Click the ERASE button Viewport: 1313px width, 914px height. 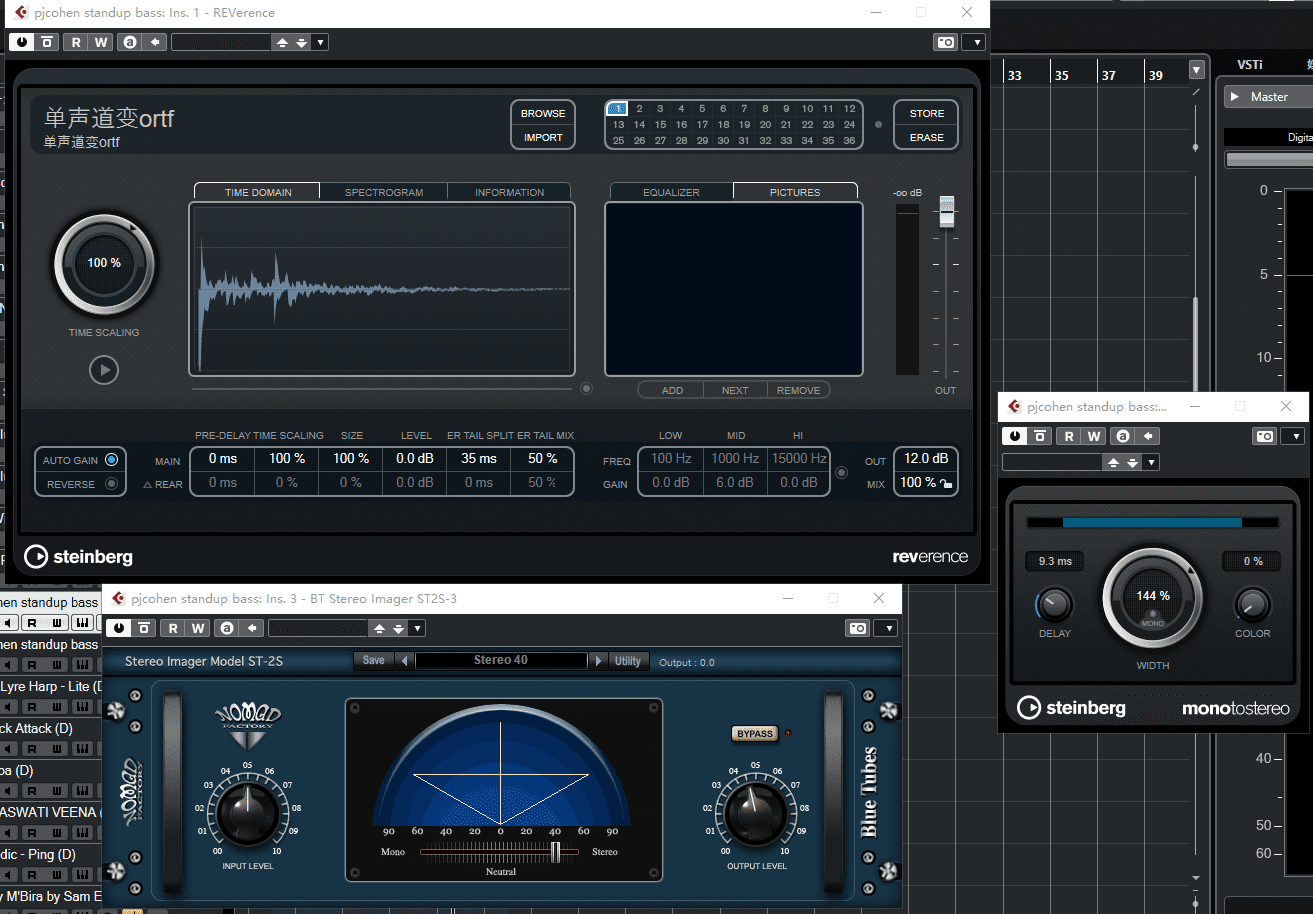click(926, 137)
